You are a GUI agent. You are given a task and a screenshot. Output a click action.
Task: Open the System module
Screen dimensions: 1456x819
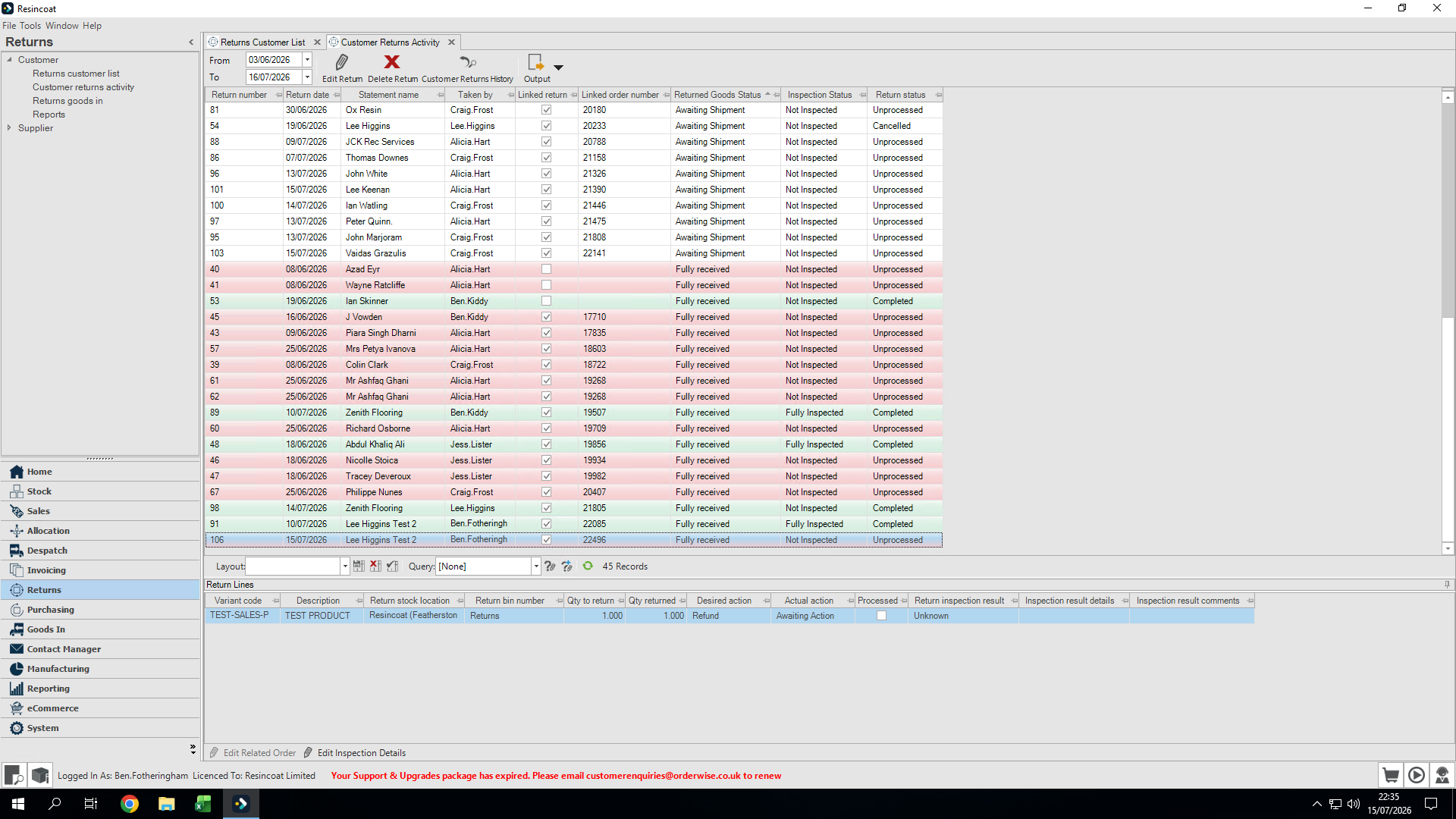point(100,728)
